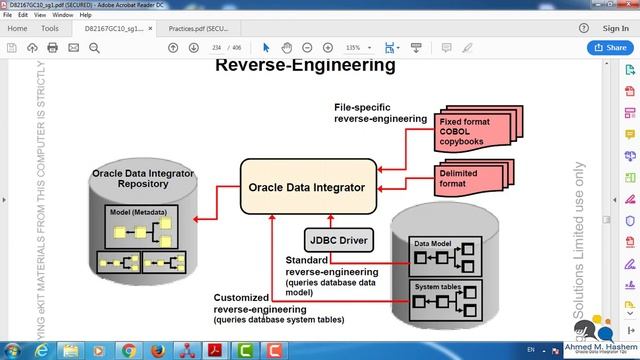
Task: Zoom in with plus icon
Action: pos(328,48)
